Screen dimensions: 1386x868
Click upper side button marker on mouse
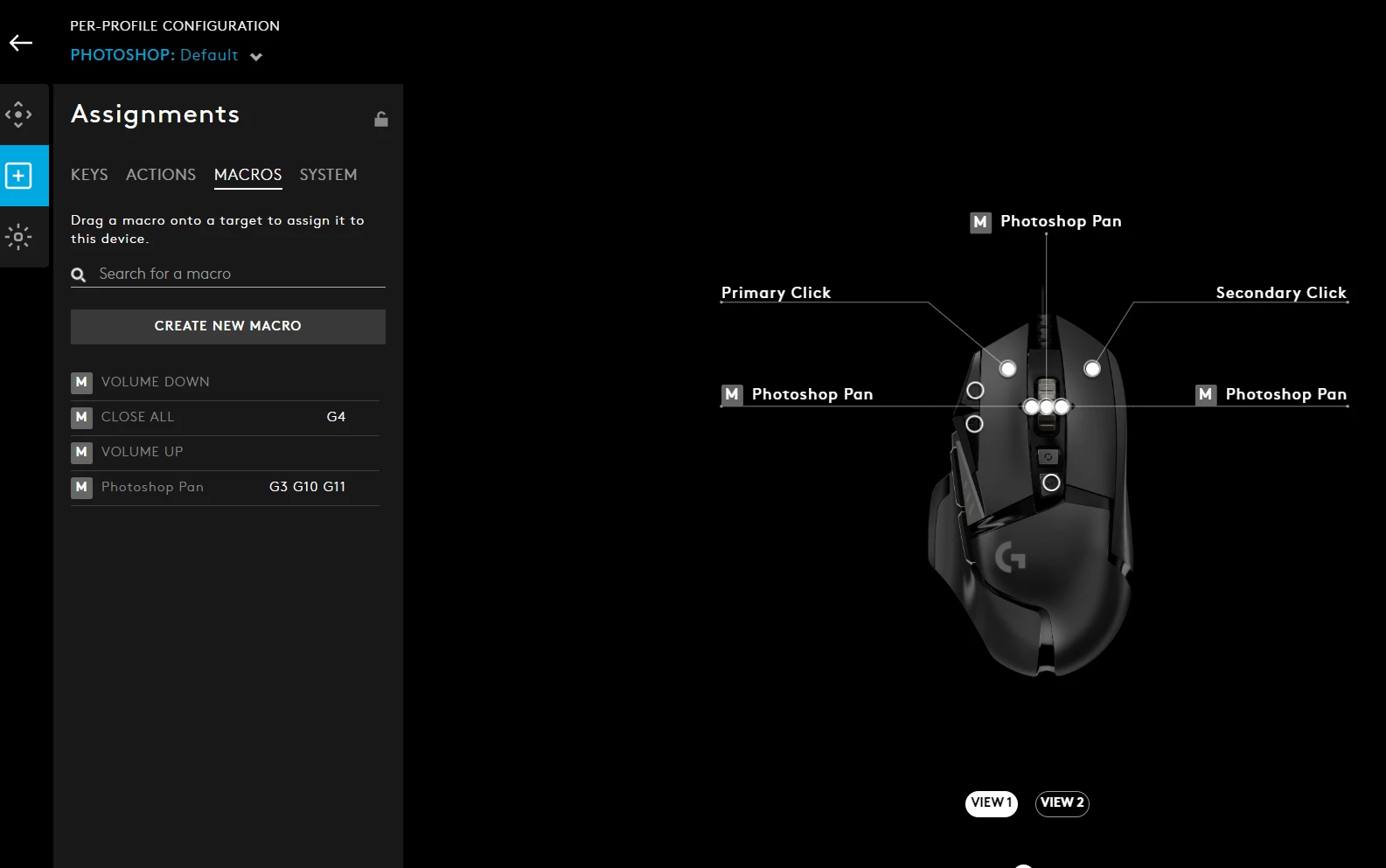(x=975, y=391)
